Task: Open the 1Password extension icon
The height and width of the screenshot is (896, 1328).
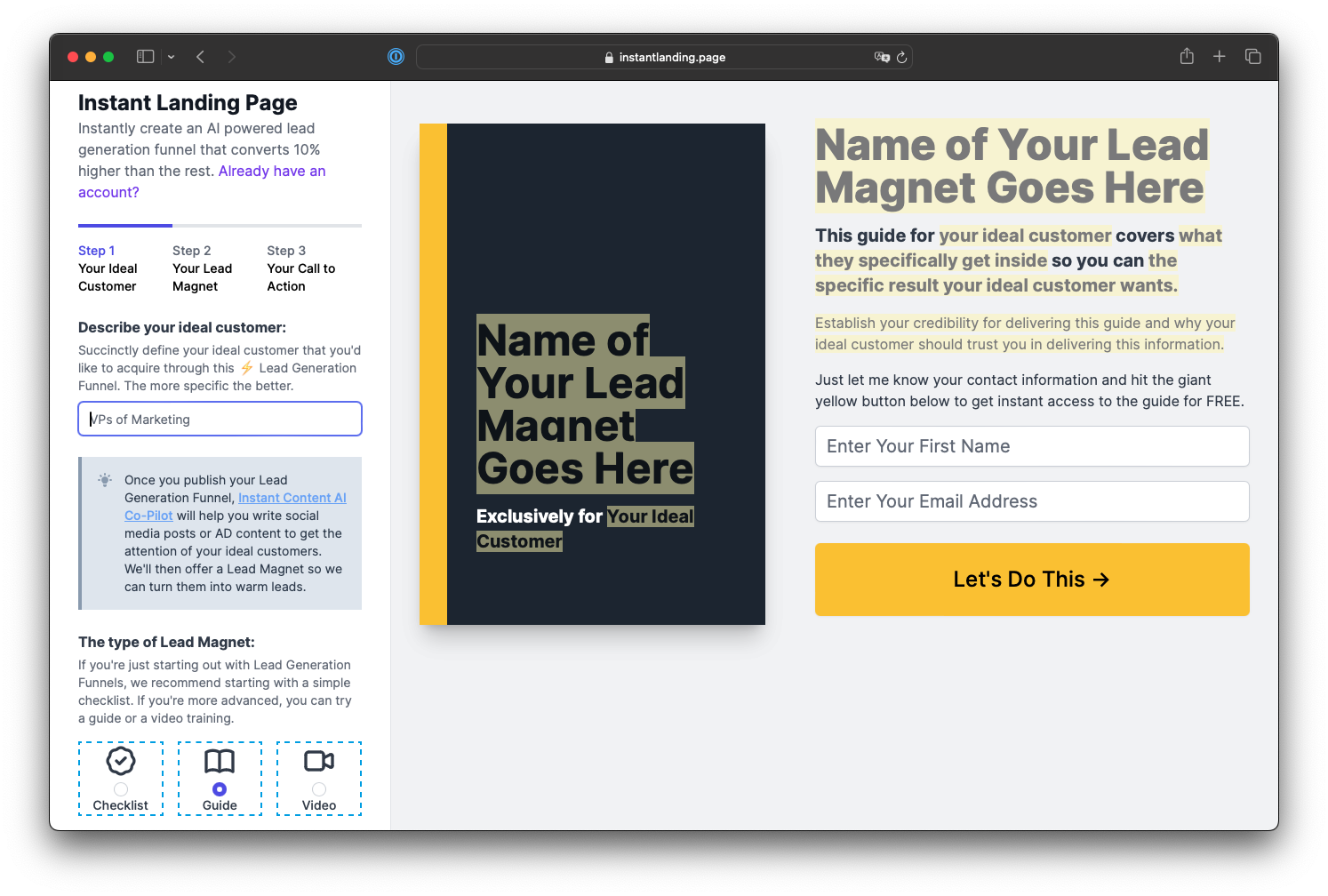Action: coord(396,57)
